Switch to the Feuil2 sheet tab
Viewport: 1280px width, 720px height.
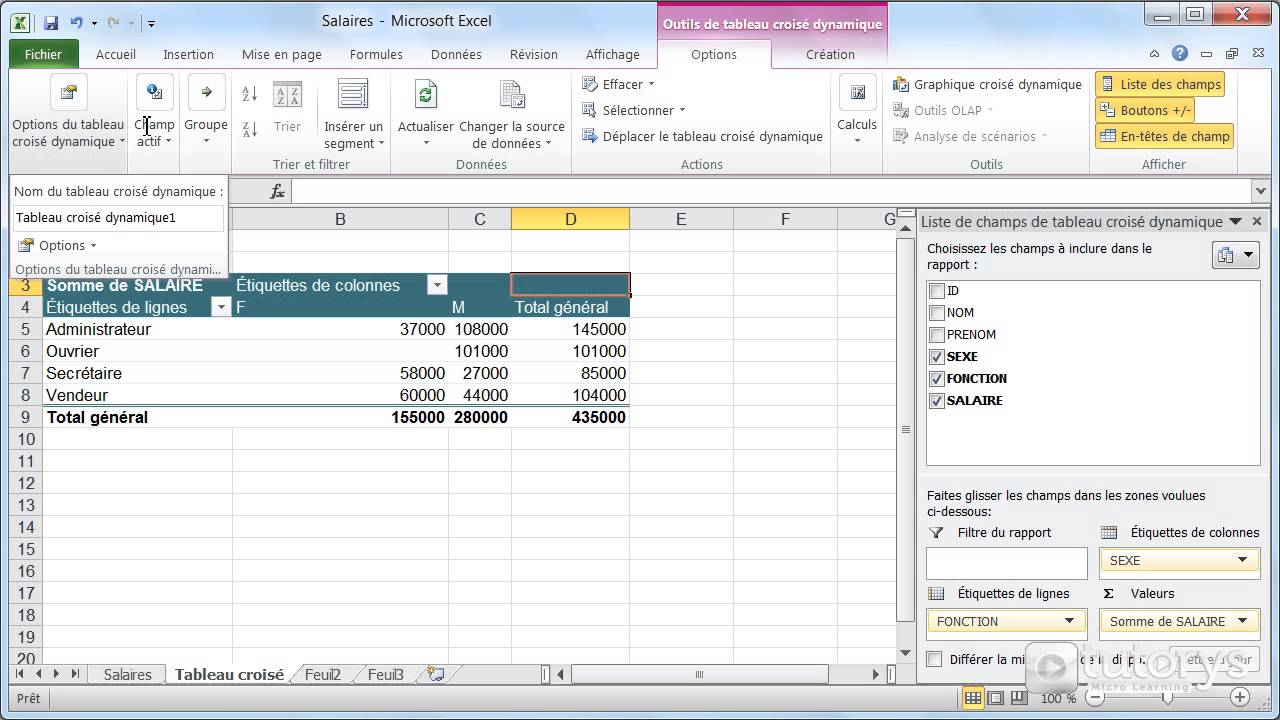click(x=323, y=675)
